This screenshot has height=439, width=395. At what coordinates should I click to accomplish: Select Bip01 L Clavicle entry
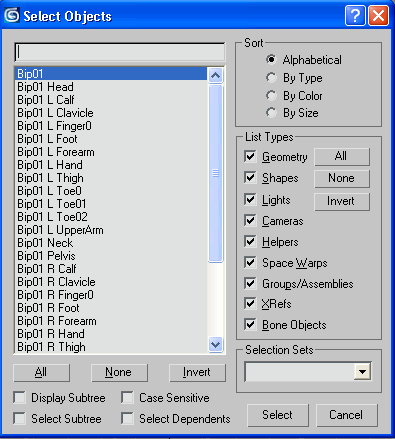point(111,113)
